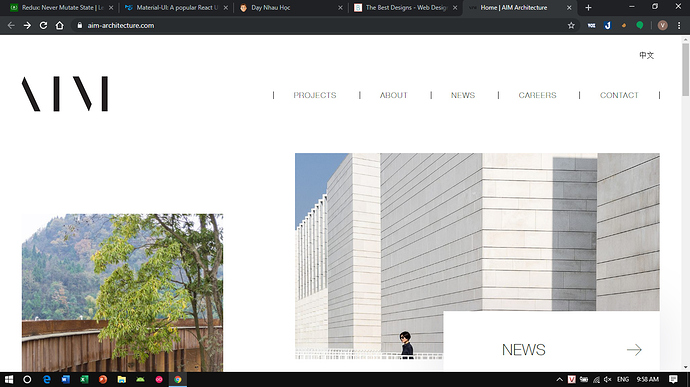Click the ABOUT link
Viewport: 690px width, 387px height.
coord(393,95)
